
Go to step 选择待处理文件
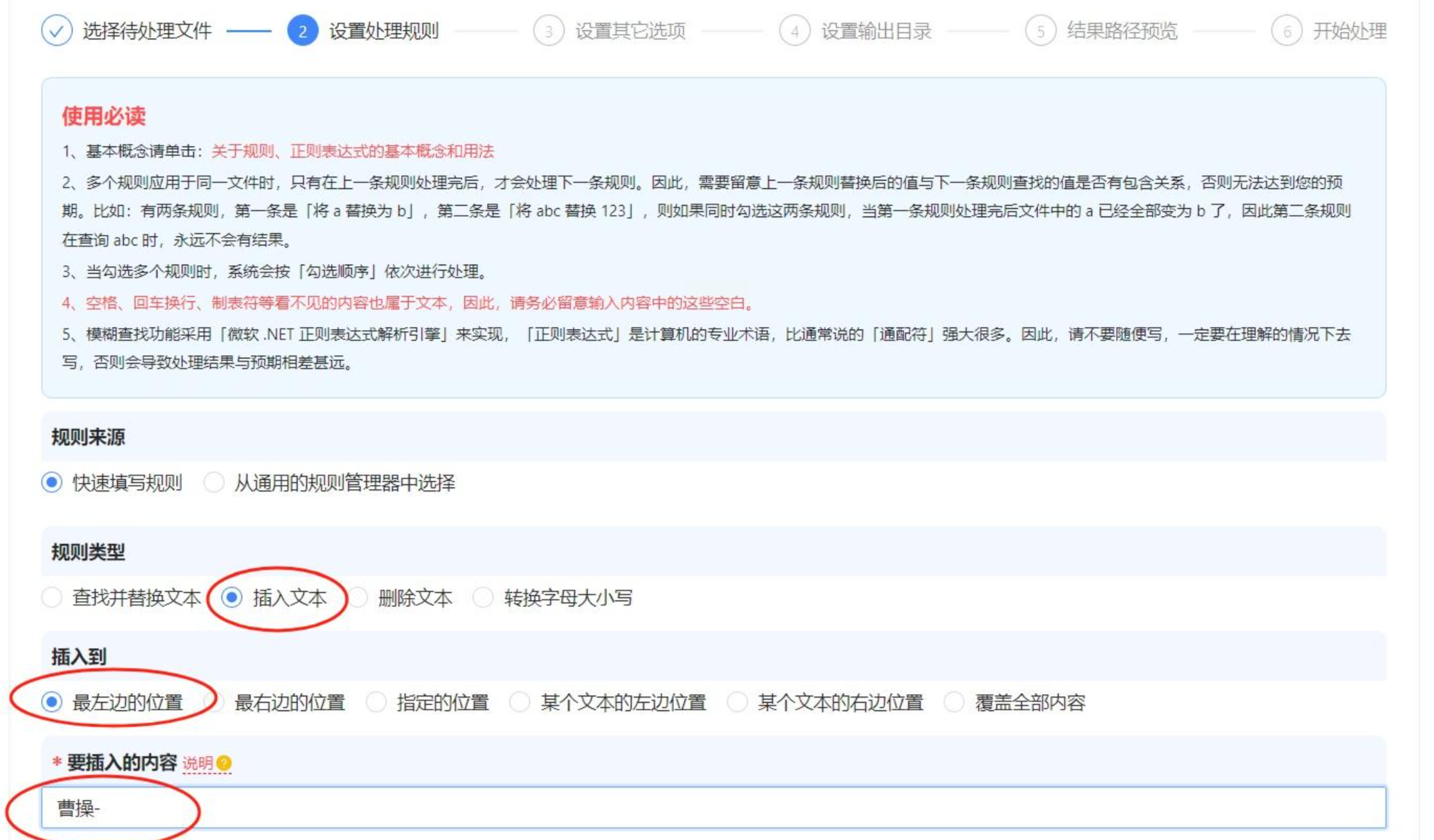pyautogui.click(x=147, y=30)
